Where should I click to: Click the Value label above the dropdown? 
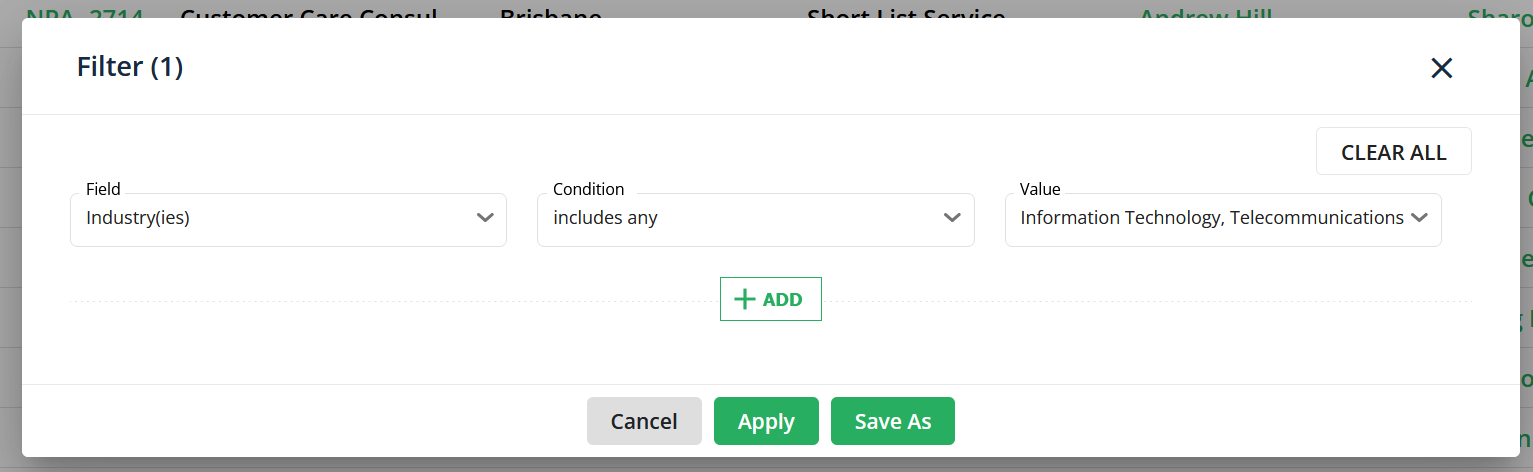(x=1040, y=189)
